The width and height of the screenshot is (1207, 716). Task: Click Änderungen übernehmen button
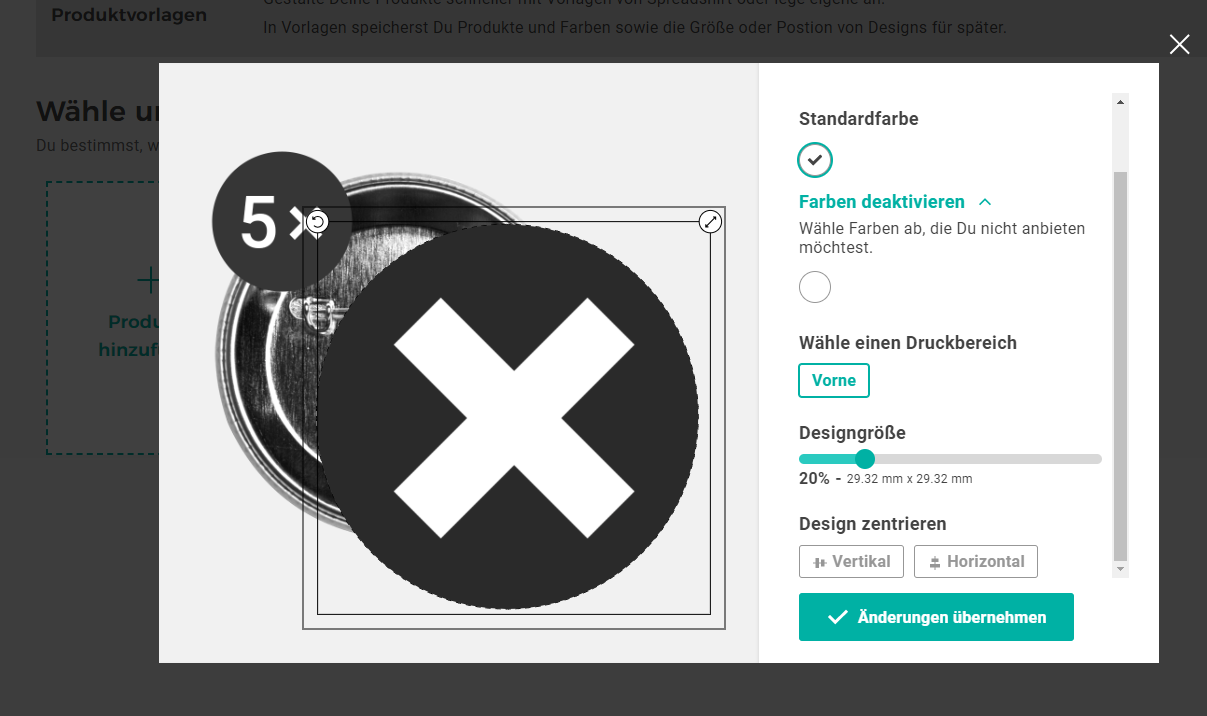click(936, 617)
